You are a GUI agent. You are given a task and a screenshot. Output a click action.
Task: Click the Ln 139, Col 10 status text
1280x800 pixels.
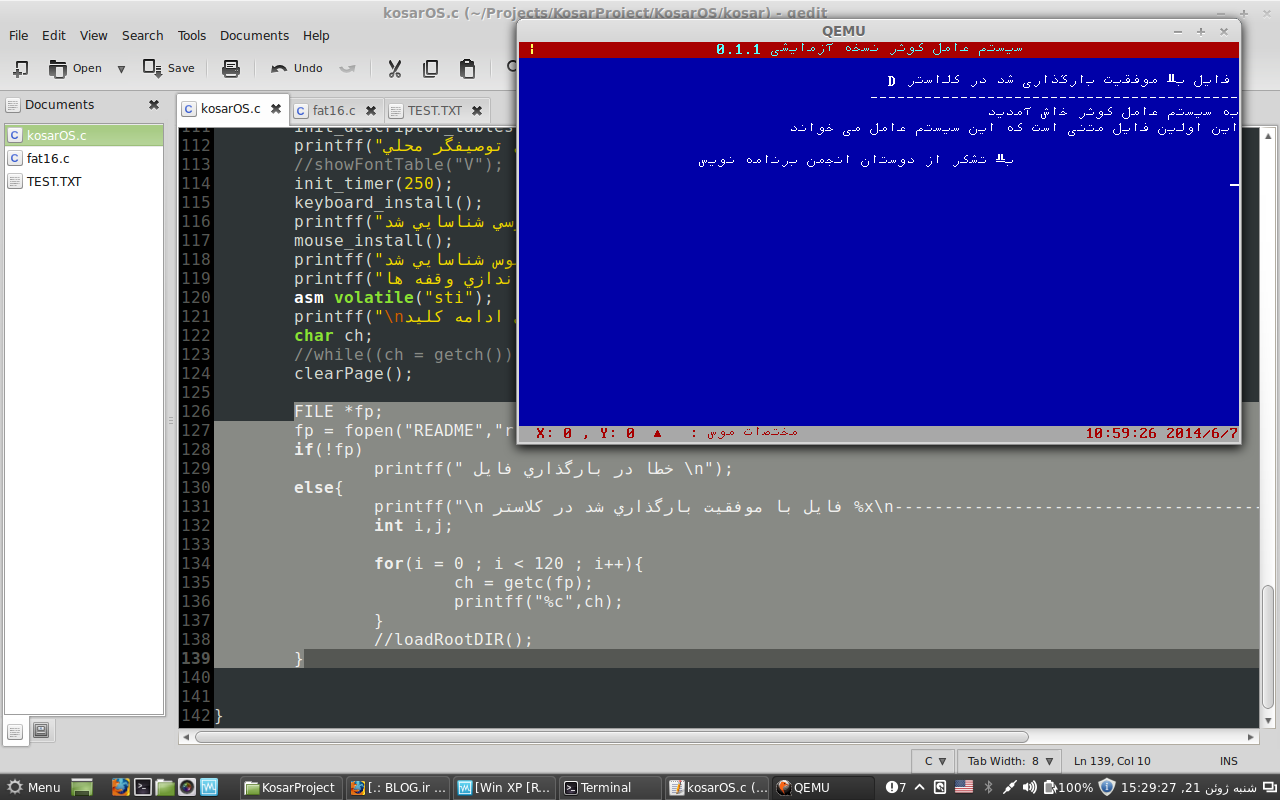(1112, 761)
